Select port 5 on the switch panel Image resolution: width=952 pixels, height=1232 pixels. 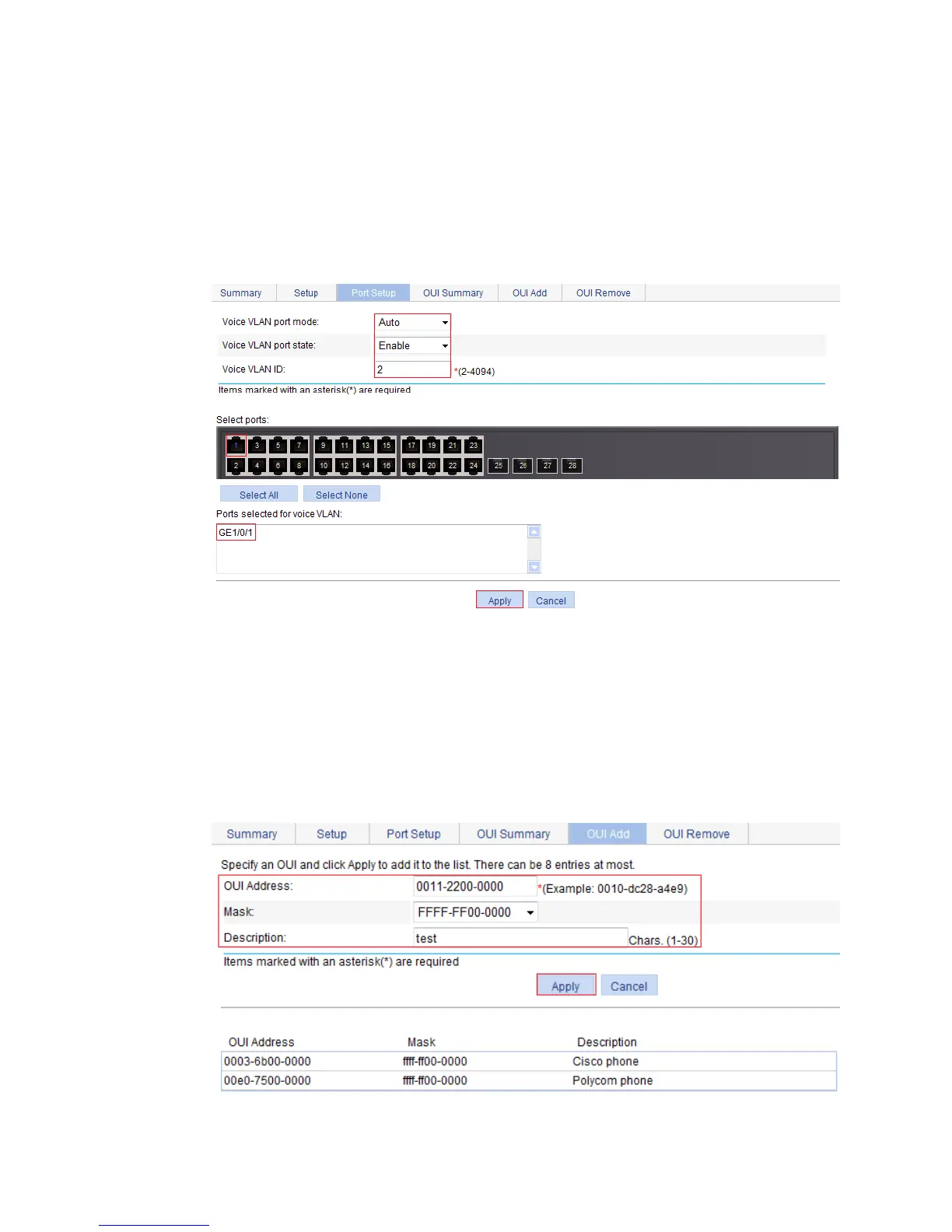pyautogui.click(x=278, y=446)
